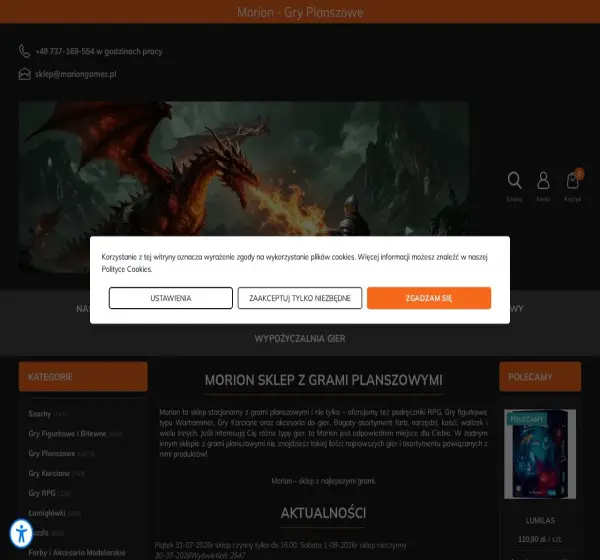Open Farby i Akcesoria Modelarskie category
600x560 pixels.
click(77, 553)
